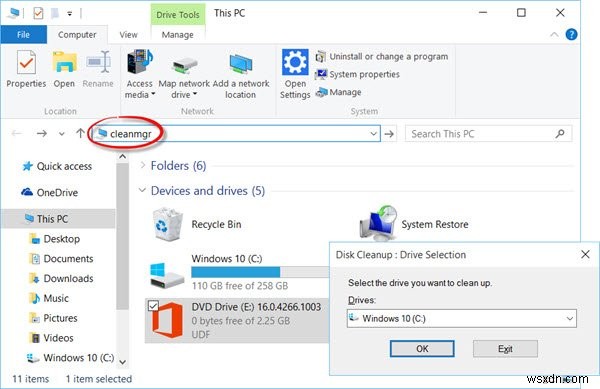
Task: Switch to the Manage ribbon tab
Action: click(178, 35)
